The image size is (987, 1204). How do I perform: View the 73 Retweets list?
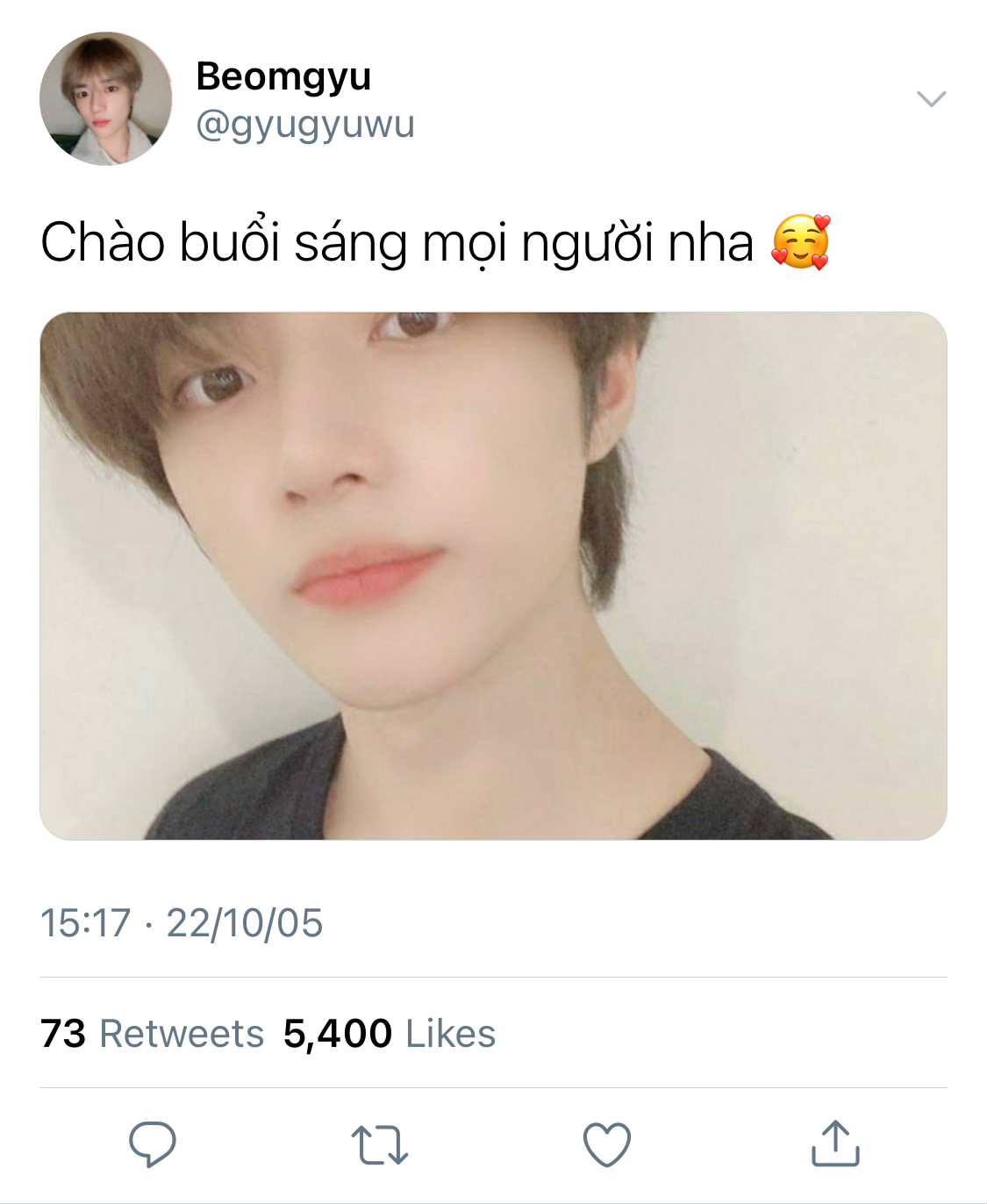(152, 1034)
